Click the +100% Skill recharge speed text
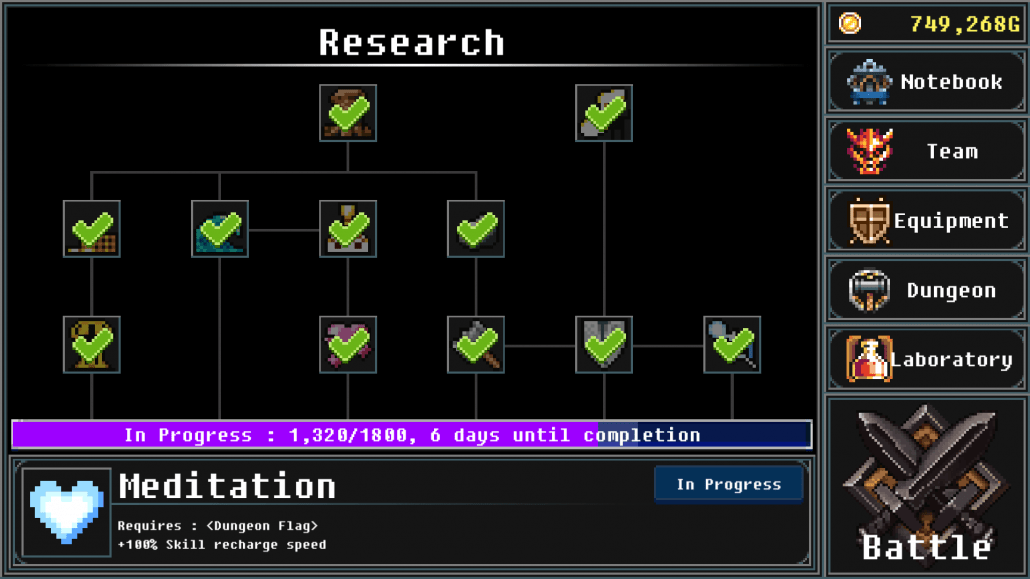This screenshot has height=579, width=1030. click(221, 545)
